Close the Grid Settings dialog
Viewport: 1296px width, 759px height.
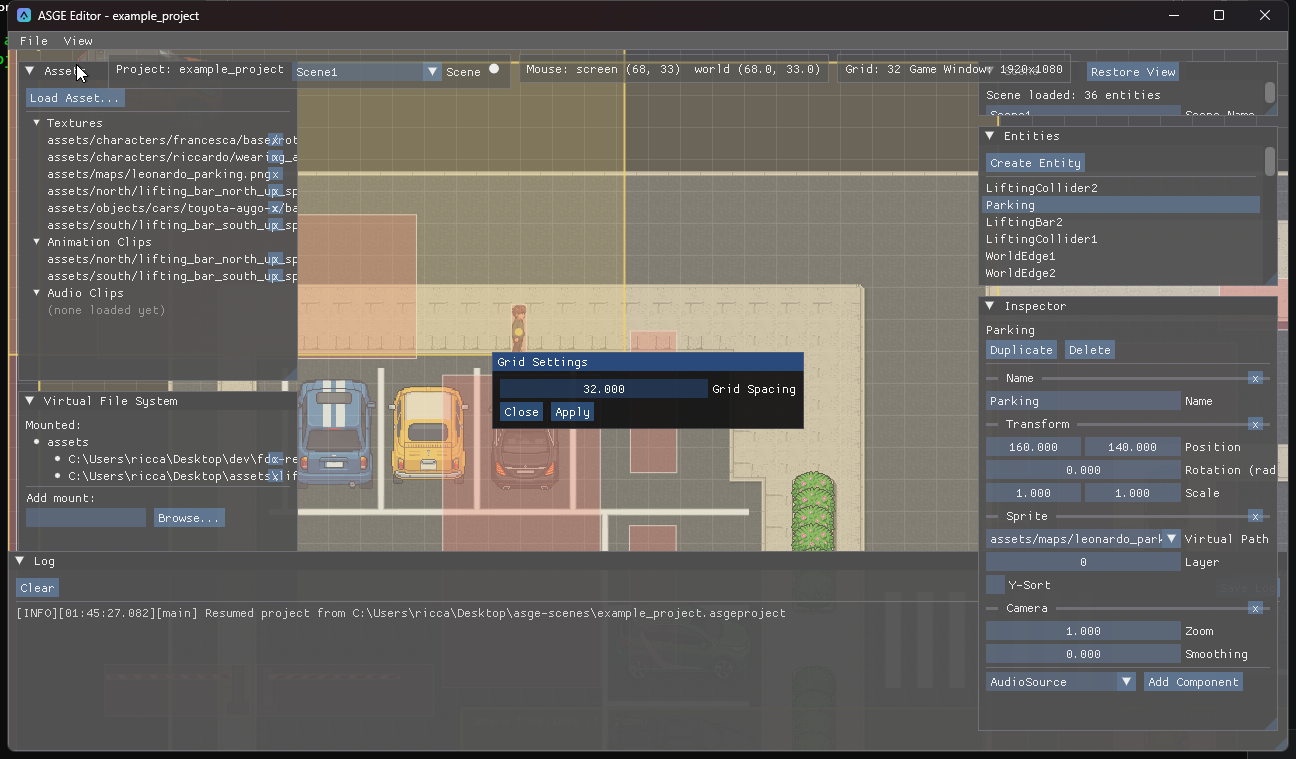tap(521, 412)
